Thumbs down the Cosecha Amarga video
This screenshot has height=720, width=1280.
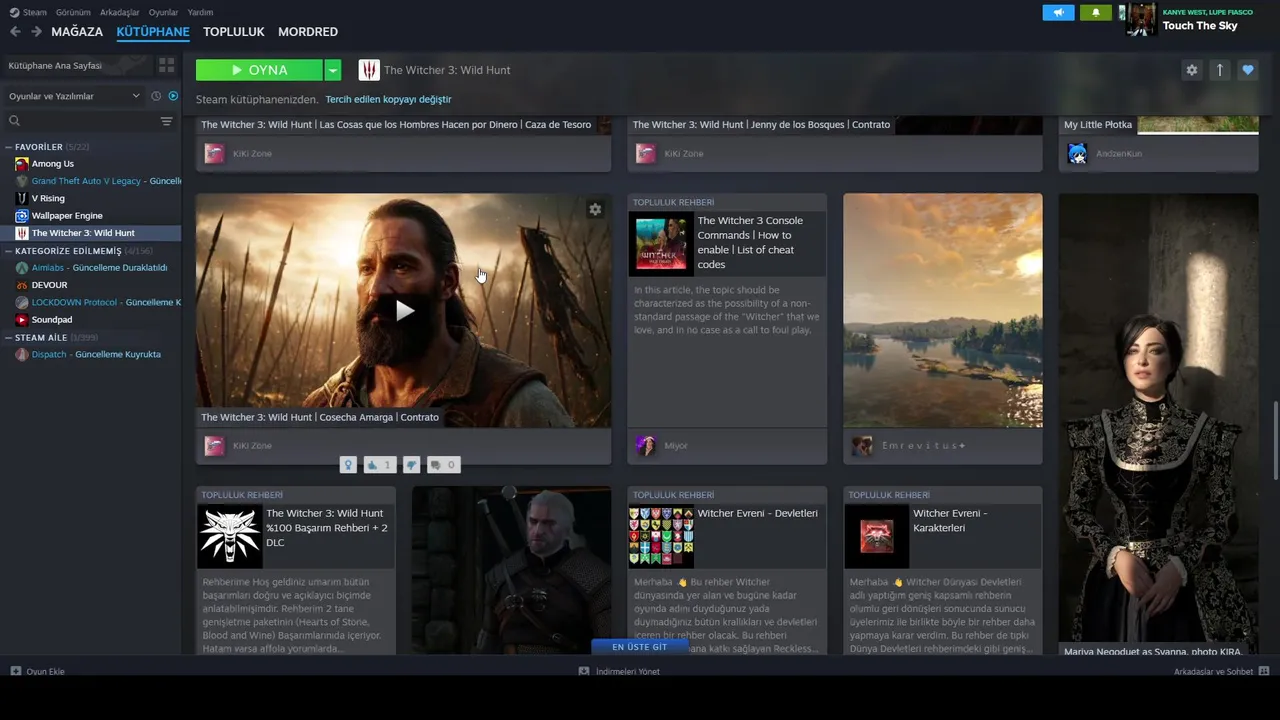click(x=412, y=465)
